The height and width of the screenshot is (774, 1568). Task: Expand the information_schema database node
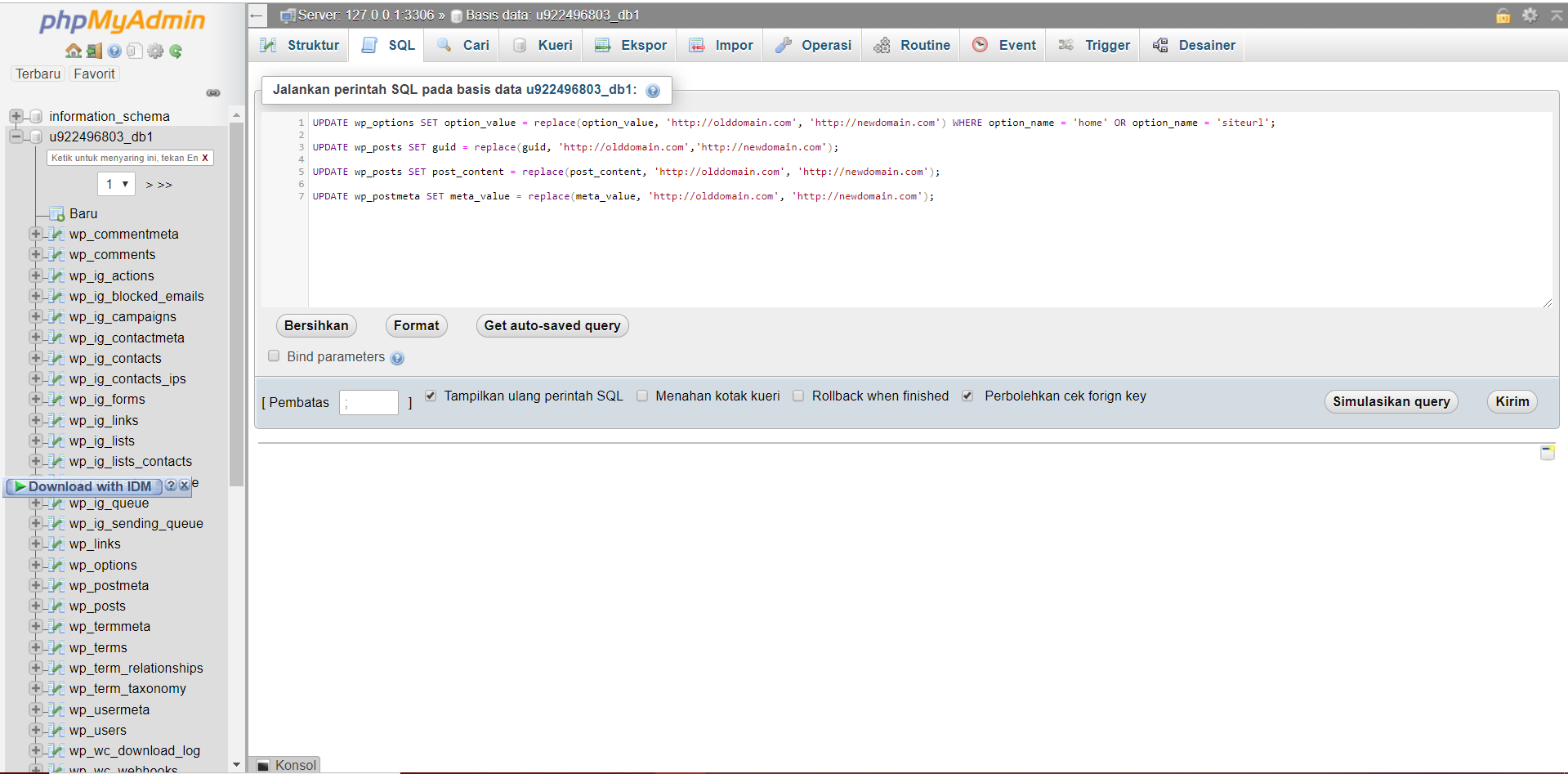pyautogui.click(x=16, y=116)
